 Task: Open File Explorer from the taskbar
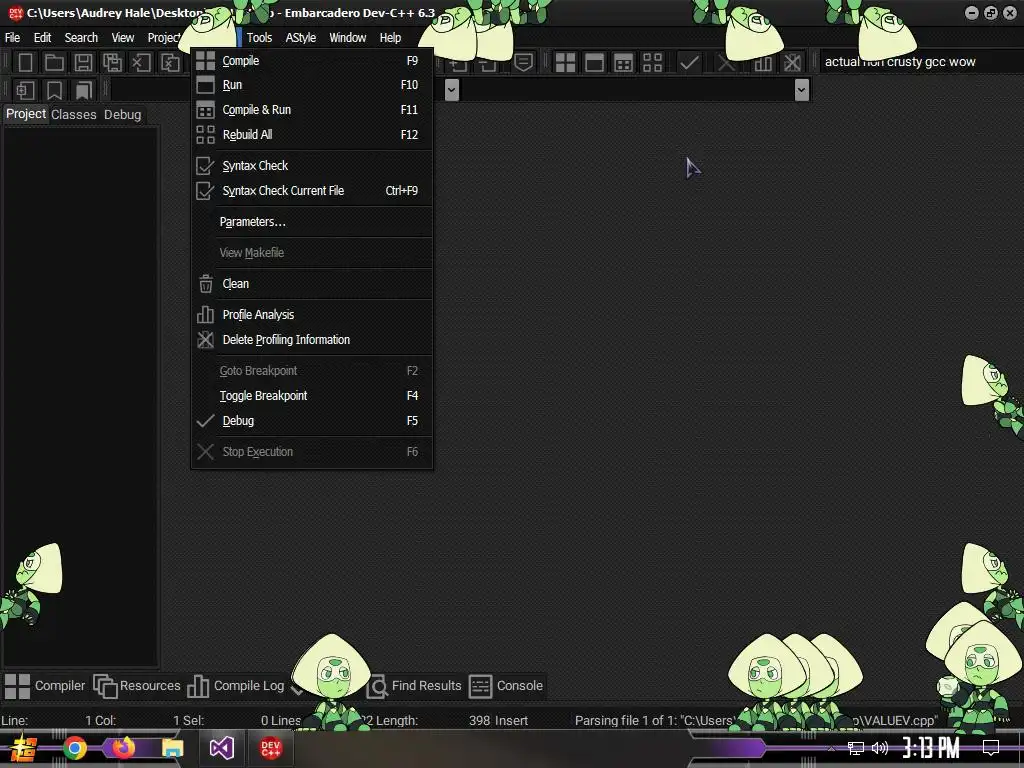click(x=172, y=748)
